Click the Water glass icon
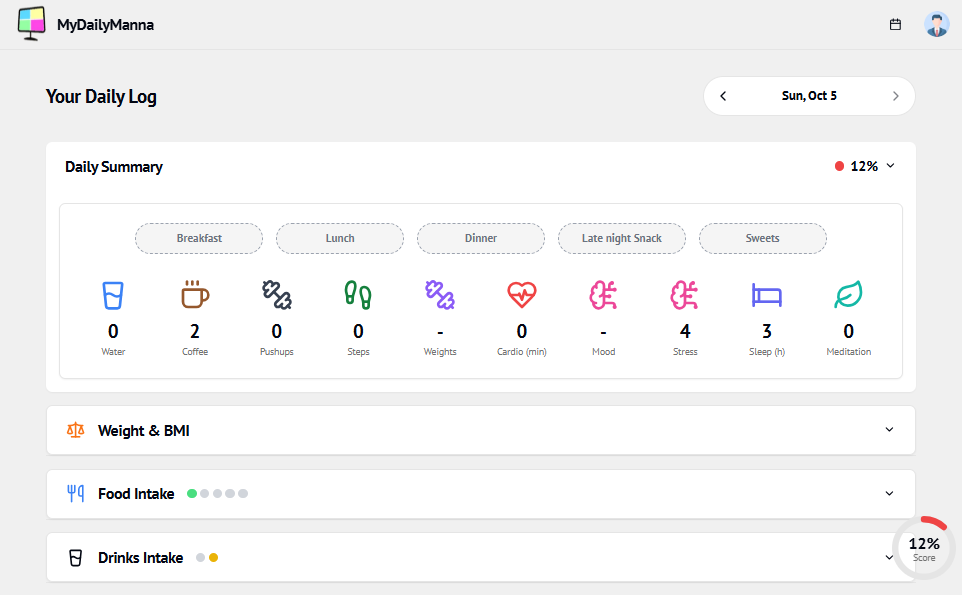The image size is (962, 595). [x=113, y=295]
